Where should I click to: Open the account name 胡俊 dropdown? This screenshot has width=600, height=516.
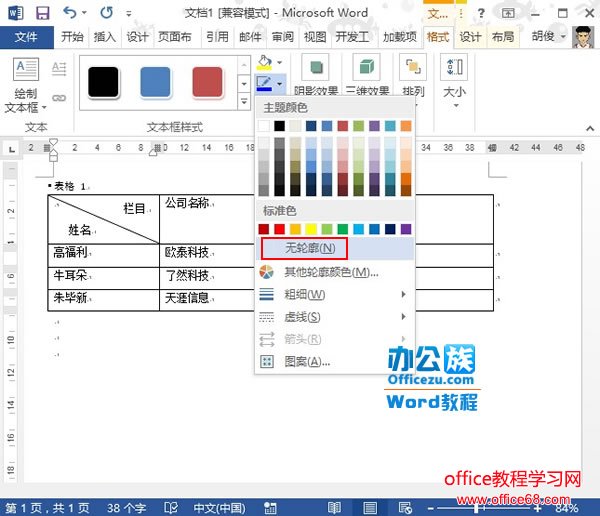coord(563,37)
